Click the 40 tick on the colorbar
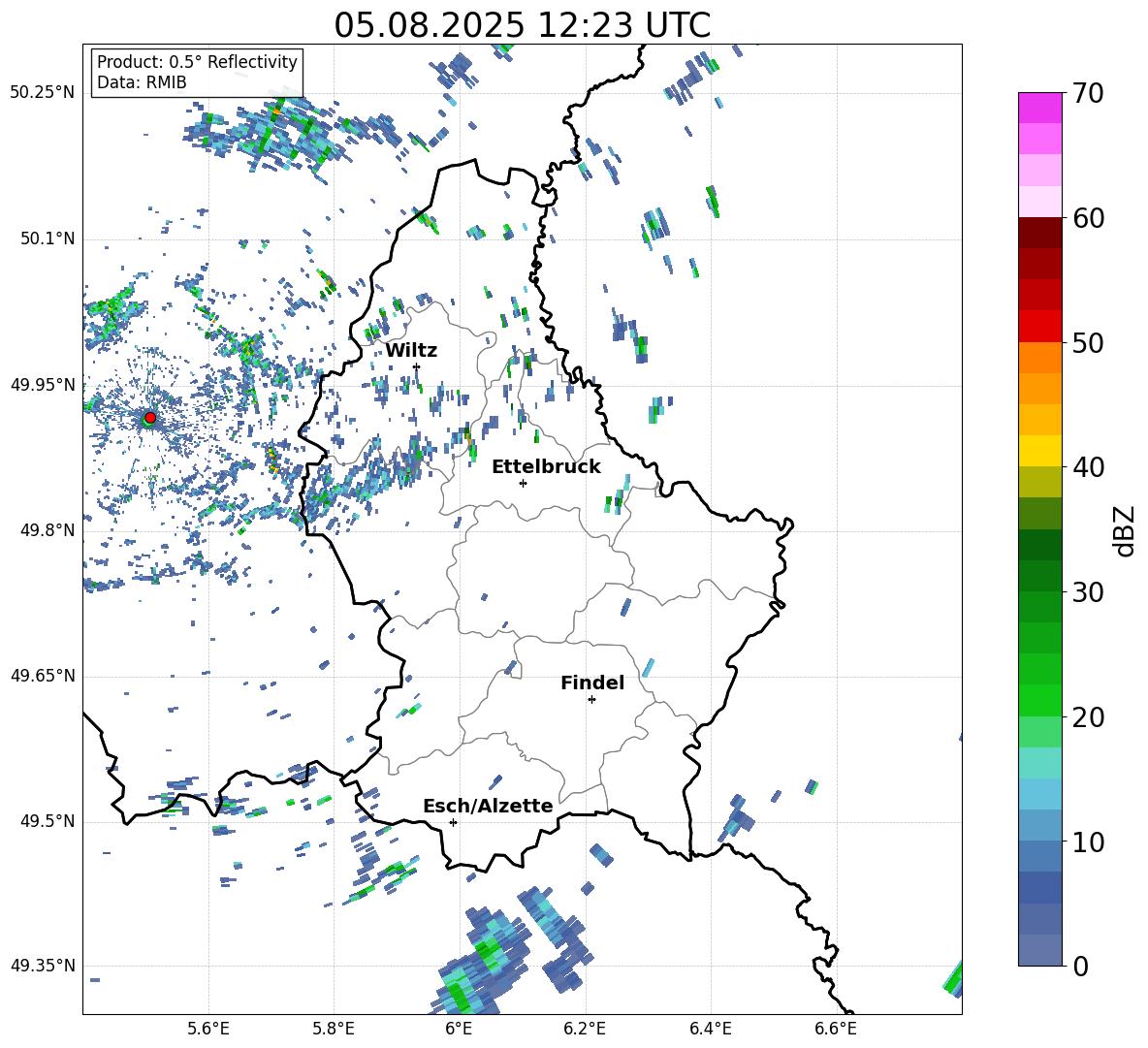Image resolution: width=1148 pixels, height=1048 pixels. pos(1088,467)
